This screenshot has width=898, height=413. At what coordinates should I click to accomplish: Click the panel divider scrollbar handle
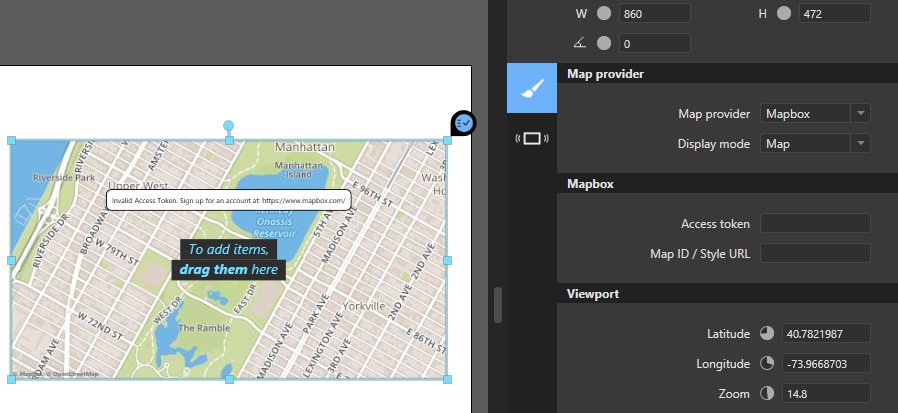[498, 305]
